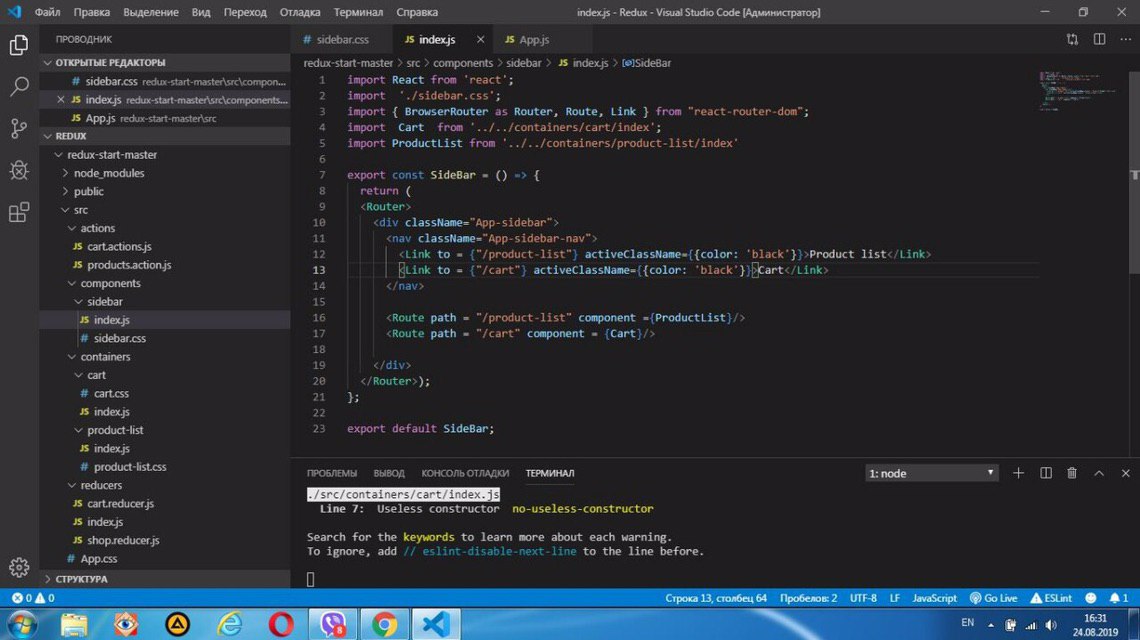Image resolution: width=1140 pixels, height=640 pixels.
Task: Switch to ПРОБЛЕМЫ panel tab
Action: coord(332,473)
